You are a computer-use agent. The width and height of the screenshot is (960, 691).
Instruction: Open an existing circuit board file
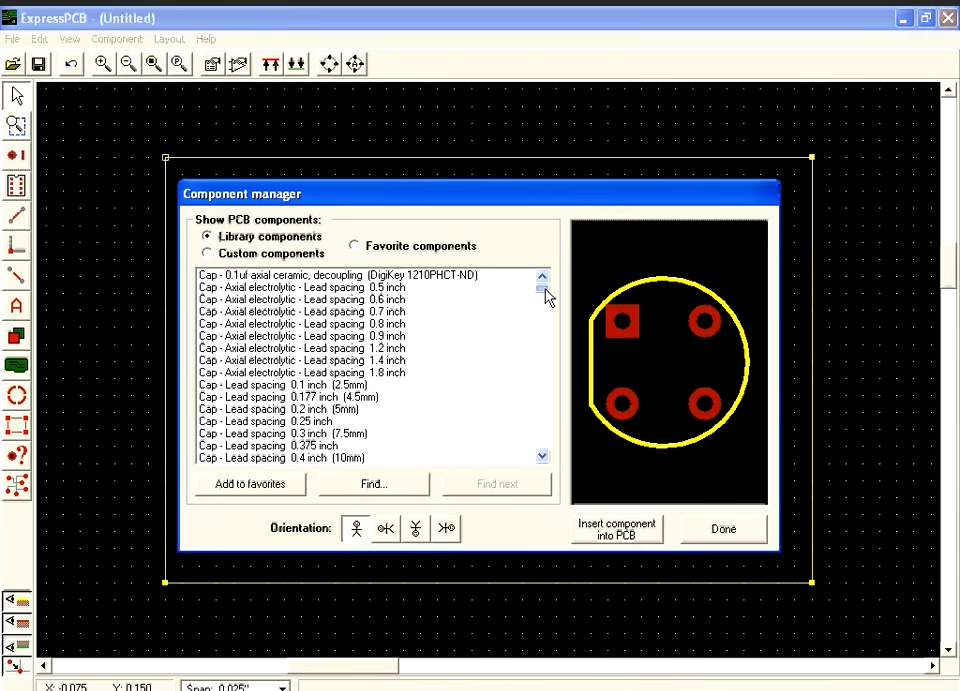13,63
